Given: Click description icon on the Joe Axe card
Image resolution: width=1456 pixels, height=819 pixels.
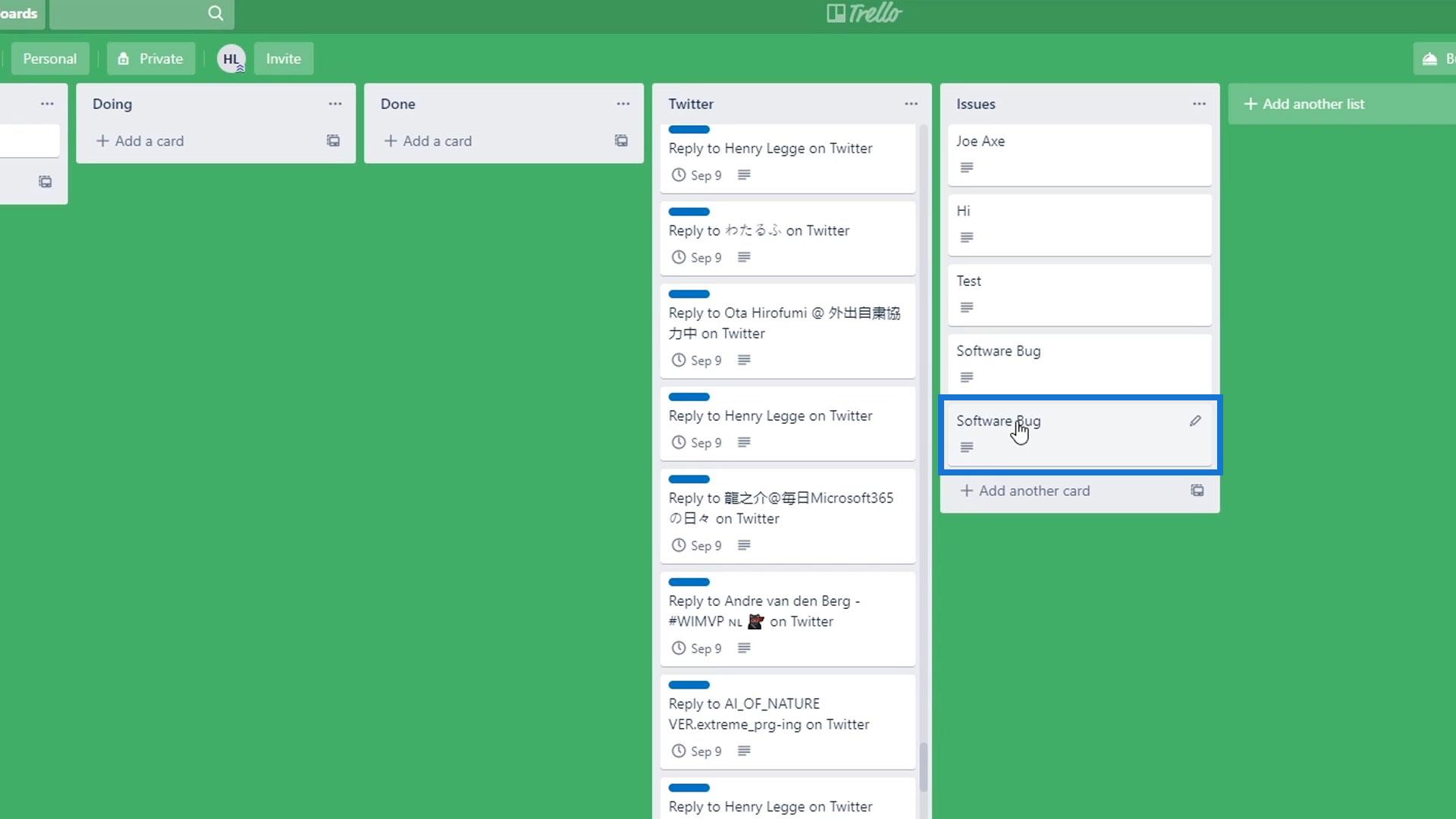Looking at the screenshot, I should coord(966,168).
